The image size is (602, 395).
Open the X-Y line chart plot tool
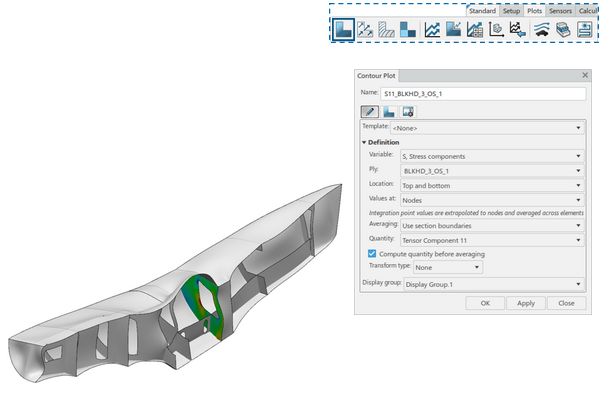(x=432, y=30)
